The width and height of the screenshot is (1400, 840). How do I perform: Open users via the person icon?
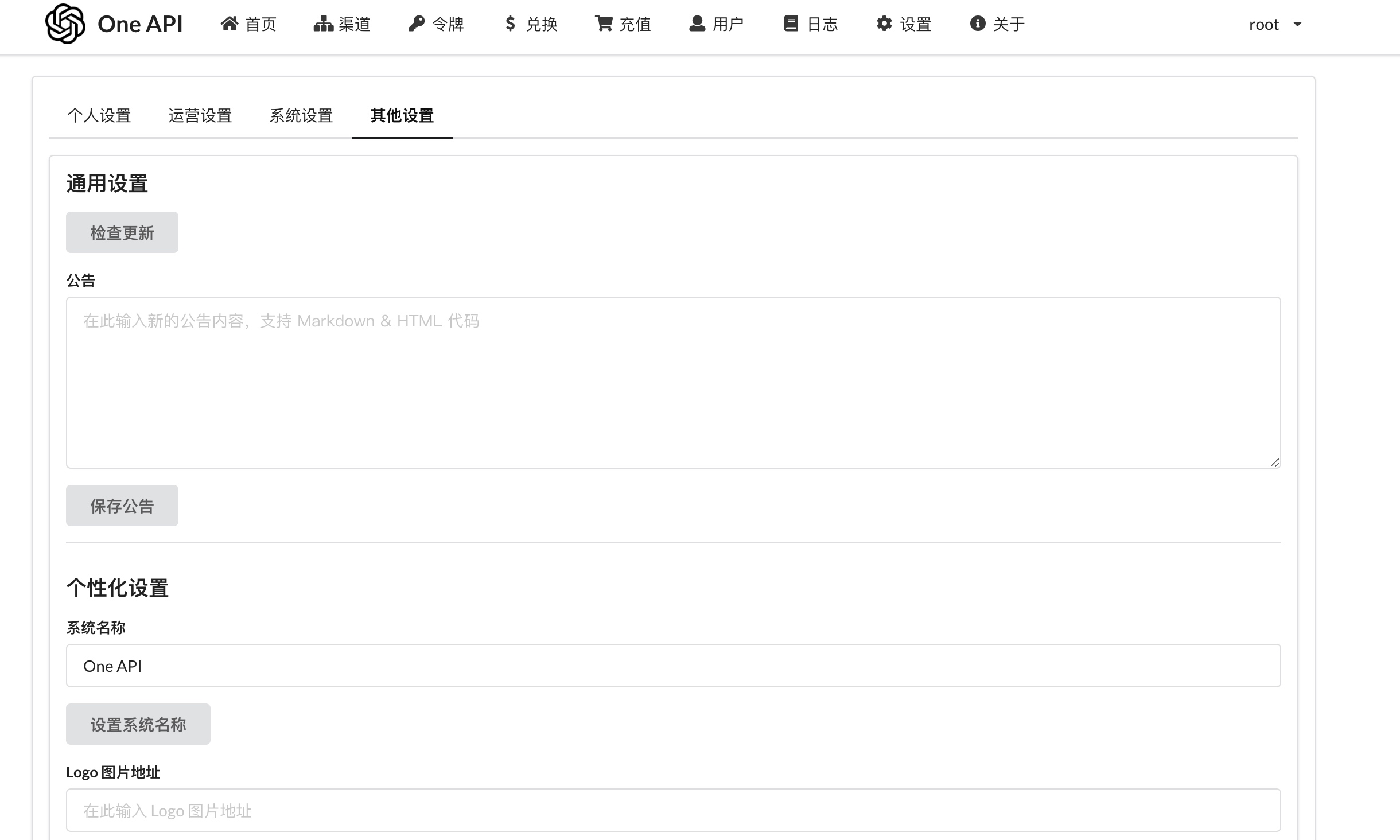point(697,24)
